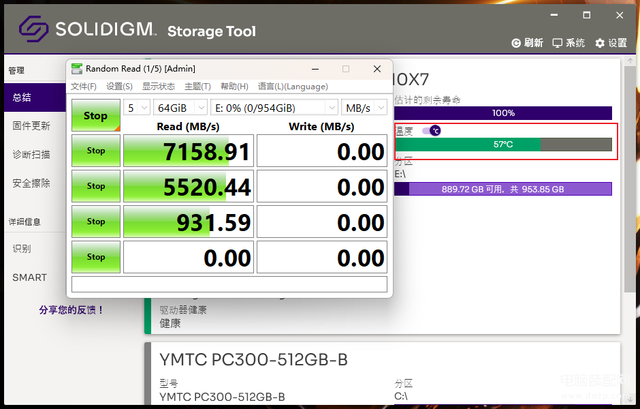Minimize the Random Read benchmark window
Image resolution: width=640 pixels, height=409 pixels.
[315, 69]
